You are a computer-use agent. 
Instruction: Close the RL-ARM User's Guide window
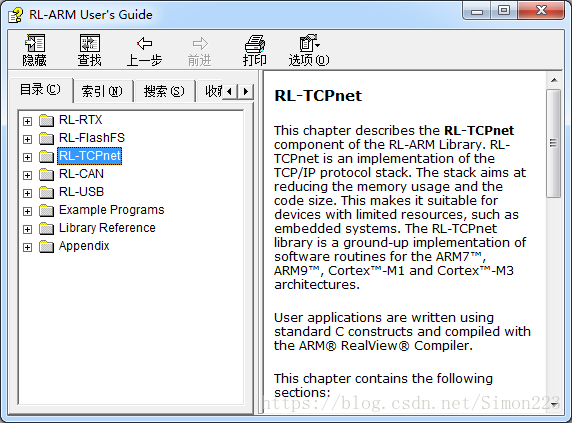541,11
